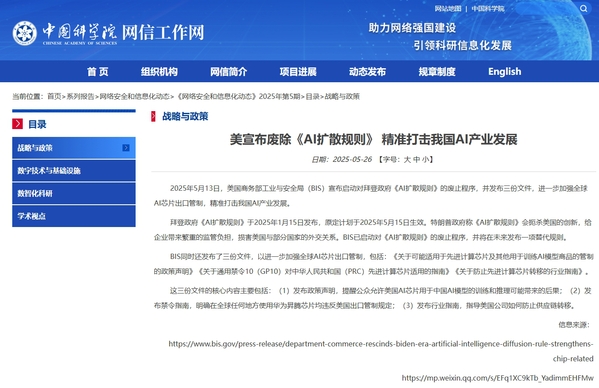
Task: Set font size to 大
Action: coord(407,159)
